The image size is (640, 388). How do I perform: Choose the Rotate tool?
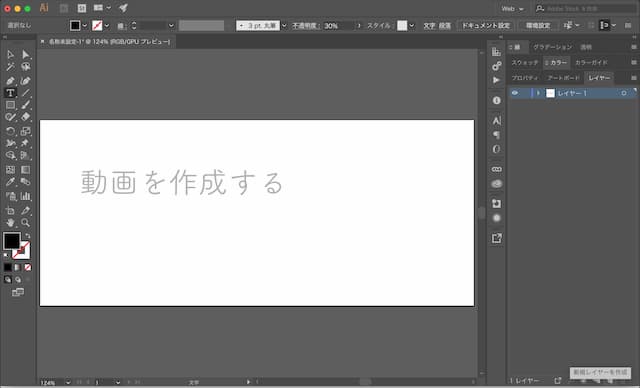click(10, 131)
